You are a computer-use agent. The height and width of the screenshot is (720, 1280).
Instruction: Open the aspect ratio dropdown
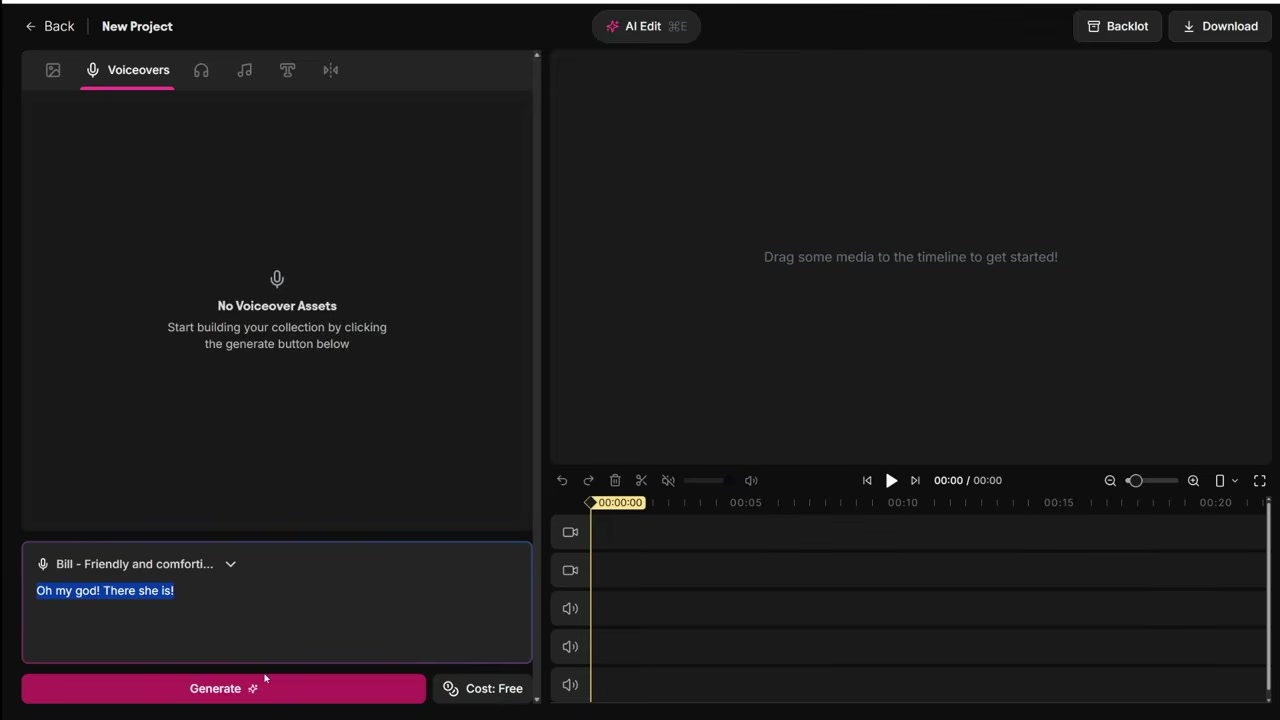[x=1226, y=481]
